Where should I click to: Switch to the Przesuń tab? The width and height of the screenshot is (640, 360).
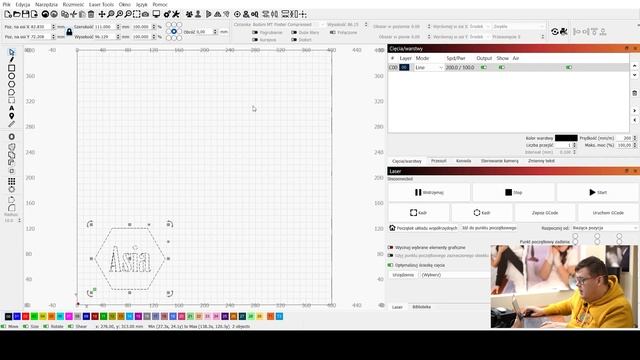tap(439, 161)
